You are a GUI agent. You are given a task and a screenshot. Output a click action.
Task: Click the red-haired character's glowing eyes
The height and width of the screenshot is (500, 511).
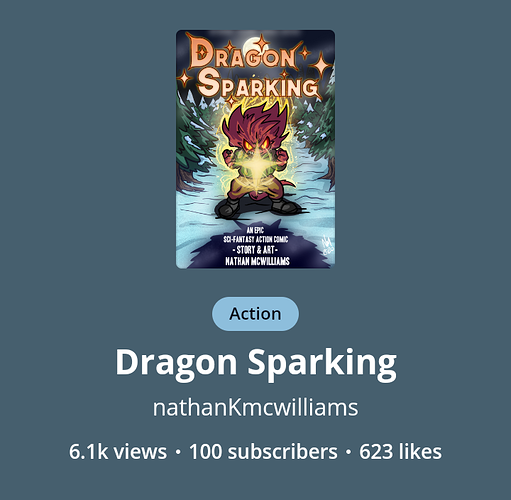pyautogui.click(x=256, y=144)
